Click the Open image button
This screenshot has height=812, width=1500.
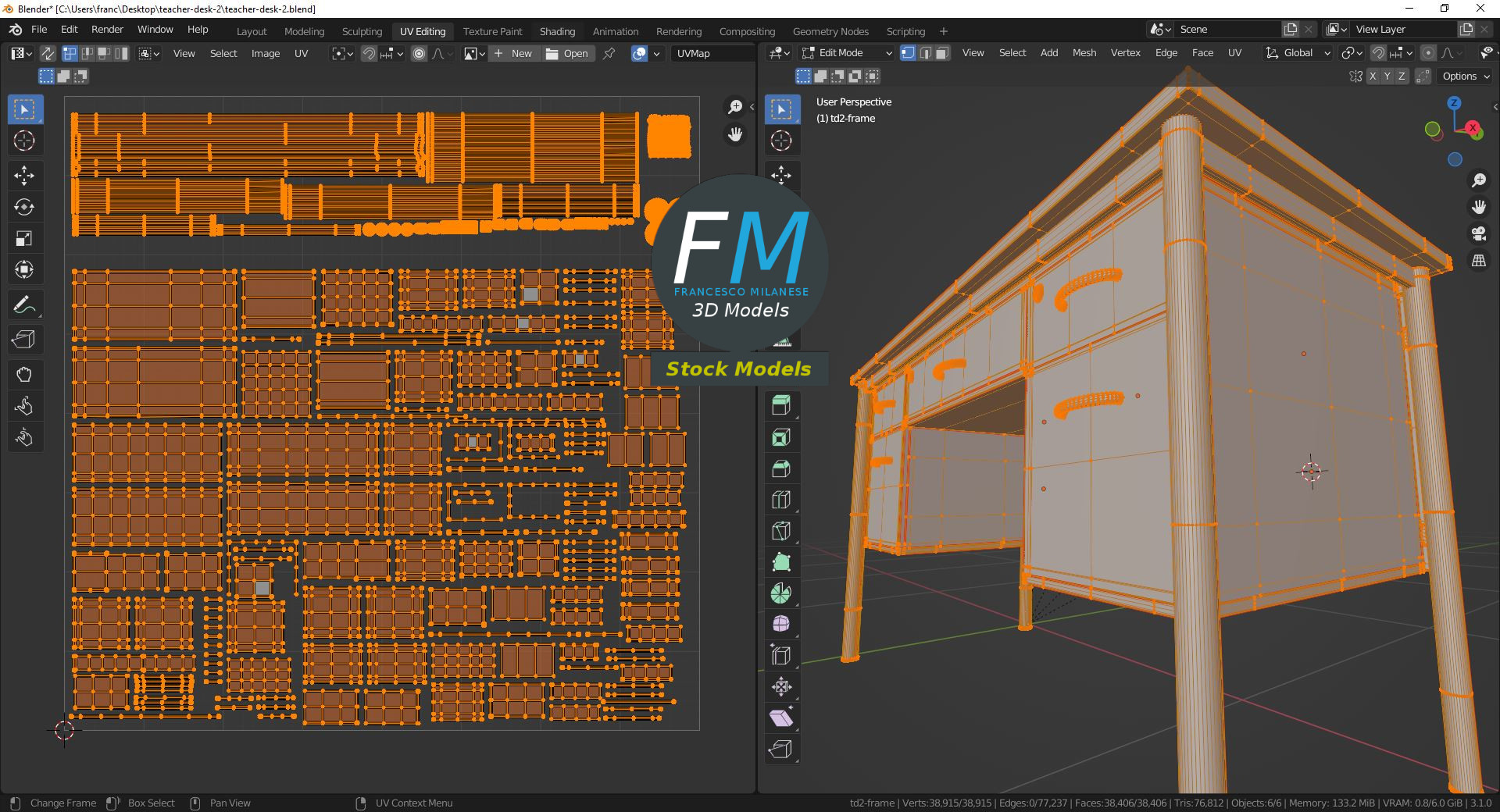[x=568, y=53]
